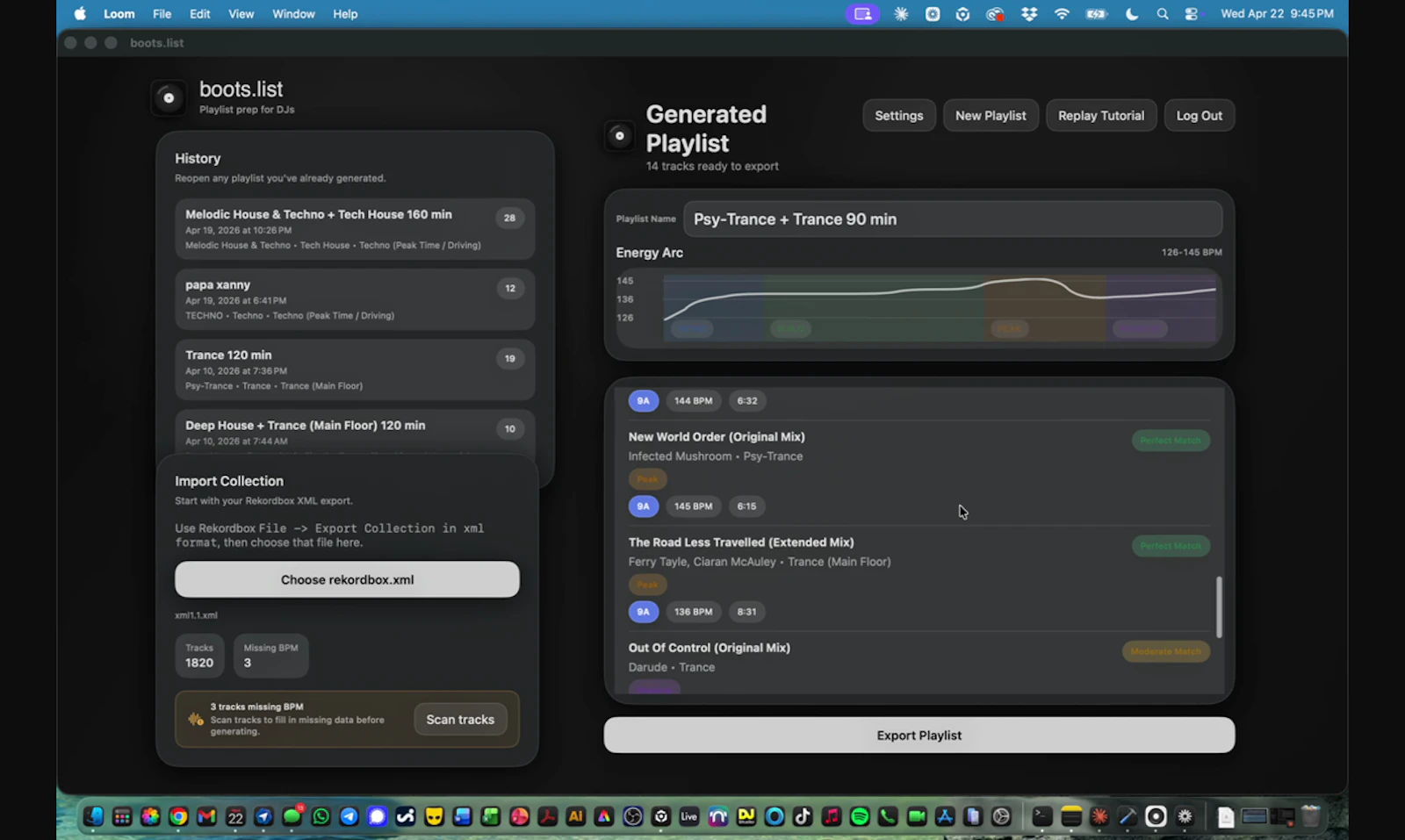The height and width of the screenshot is (840, 1405).
Task: Launch FaceTime from the dock
Action: 916,817
